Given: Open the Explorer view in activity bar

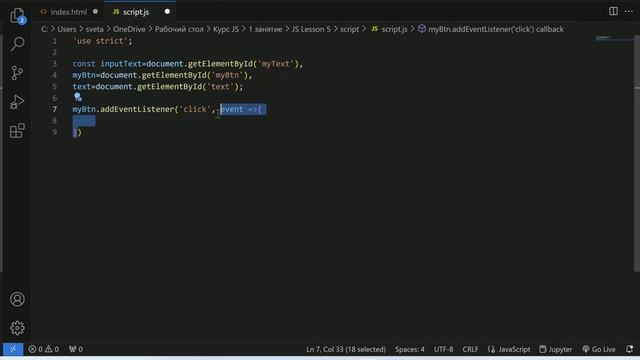Looking at the screenshot, I should [x=17, y=16].
